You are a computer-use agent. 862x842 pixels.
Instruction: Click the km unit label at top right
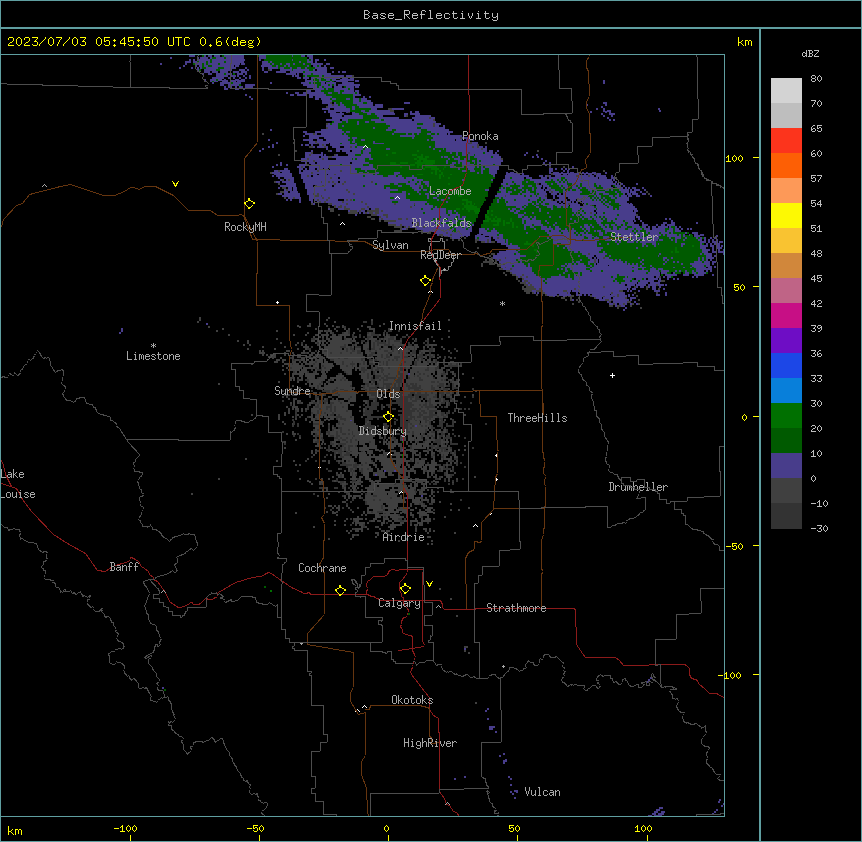pyautogui.click(x=745, y=42)
